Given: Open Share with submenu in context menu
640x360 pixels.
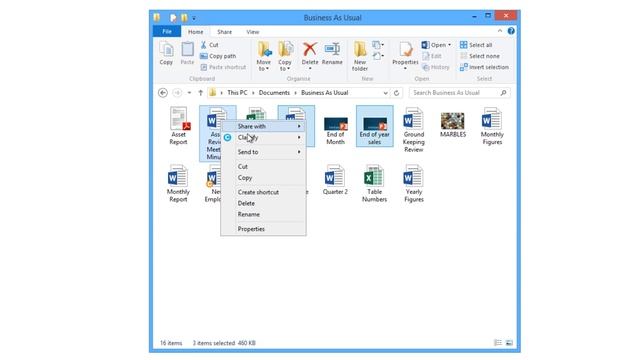Looking at the screenshot, I should (263, 127).
